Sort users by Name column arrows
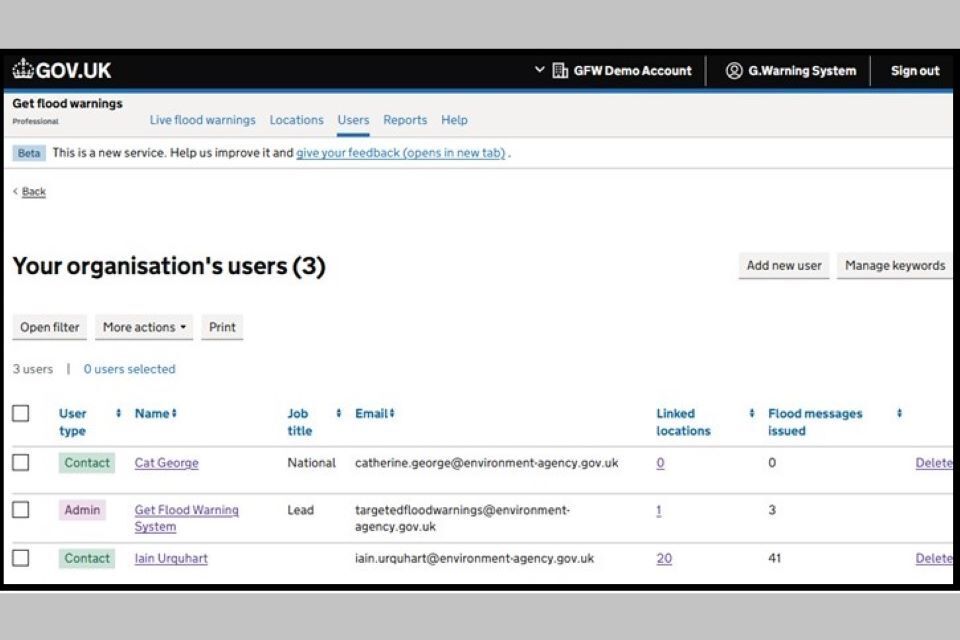The image size is (960, 640). coord(174,414)
